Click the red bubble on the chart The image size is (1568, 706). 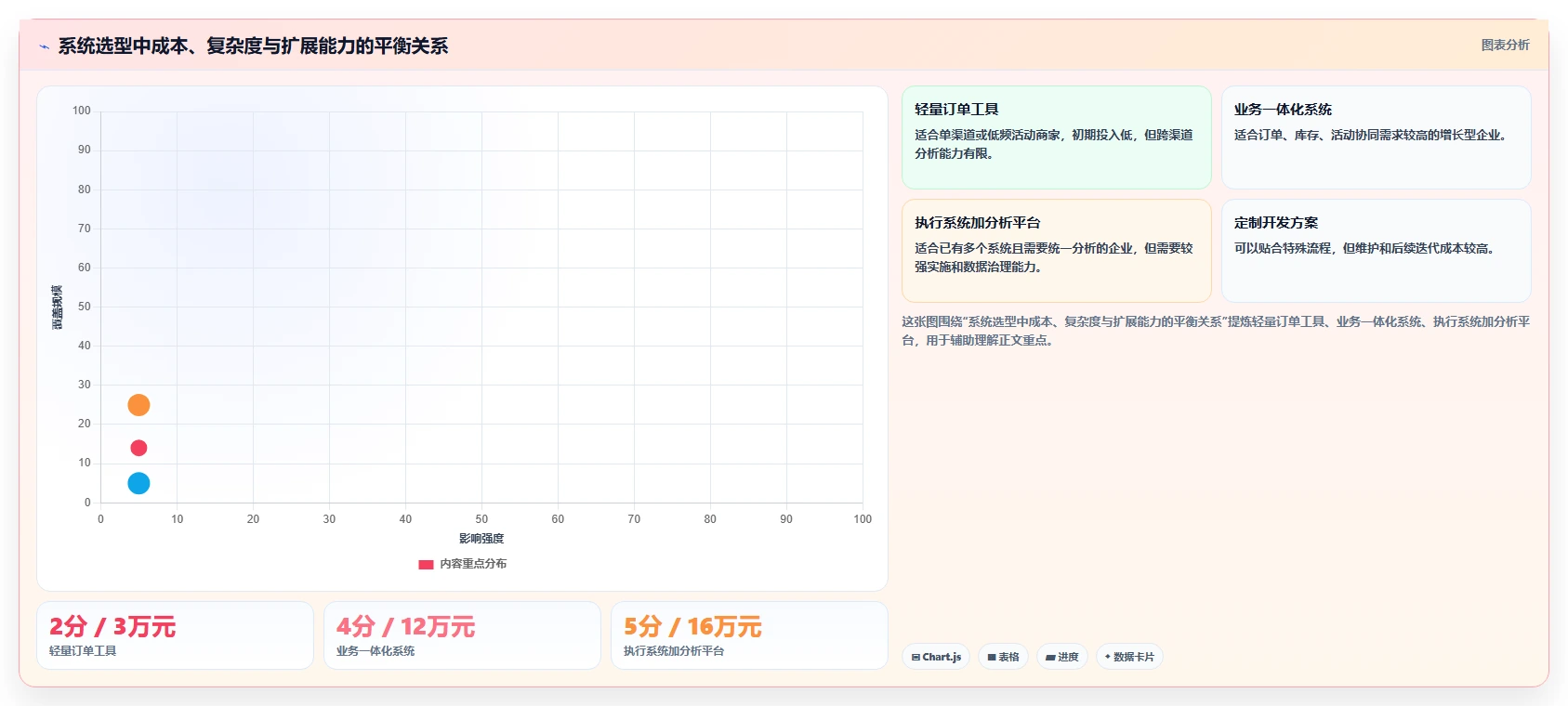(138, 448)
